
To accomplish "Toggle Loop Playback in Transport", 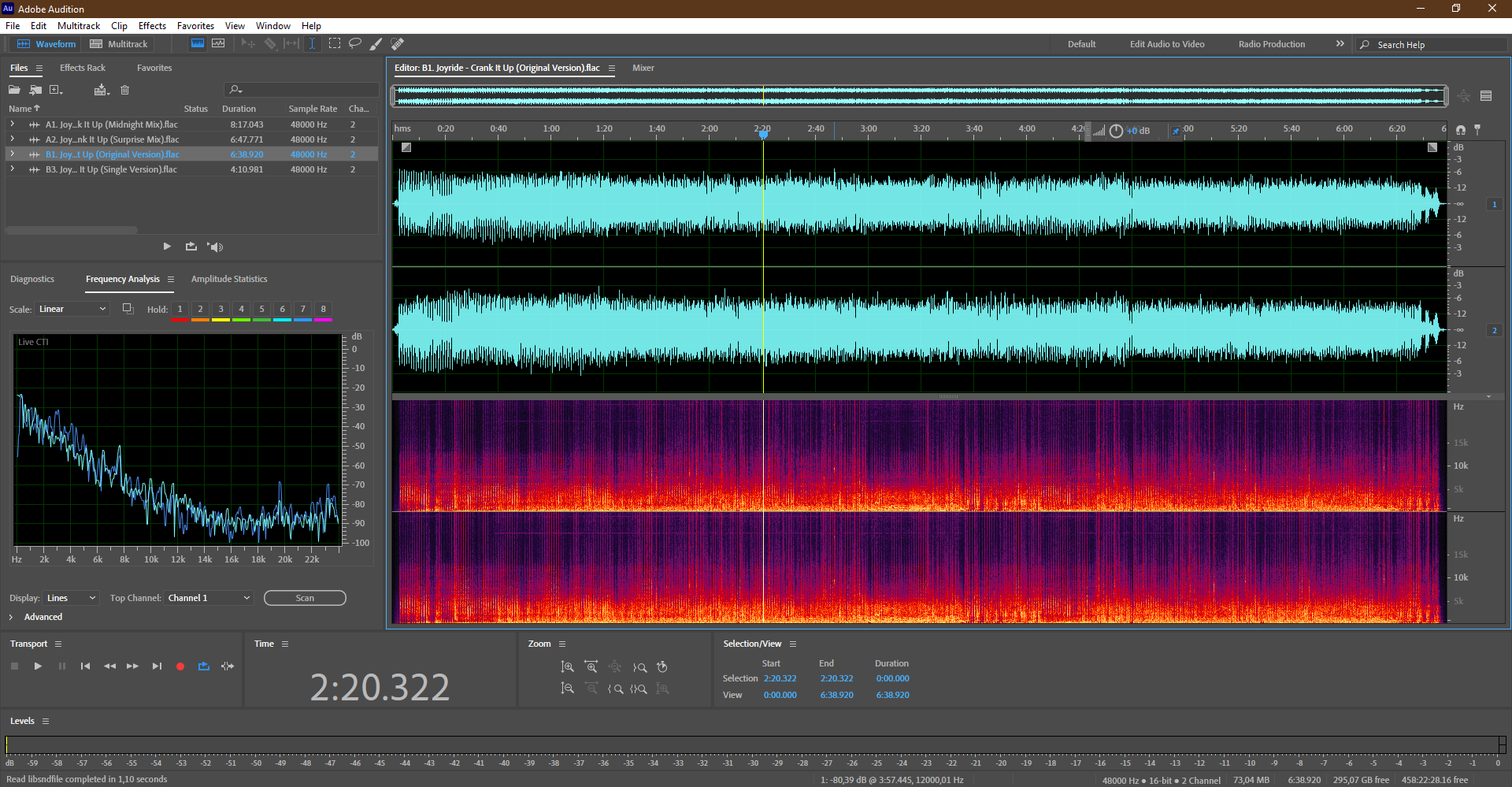I will tap(204, 666).
